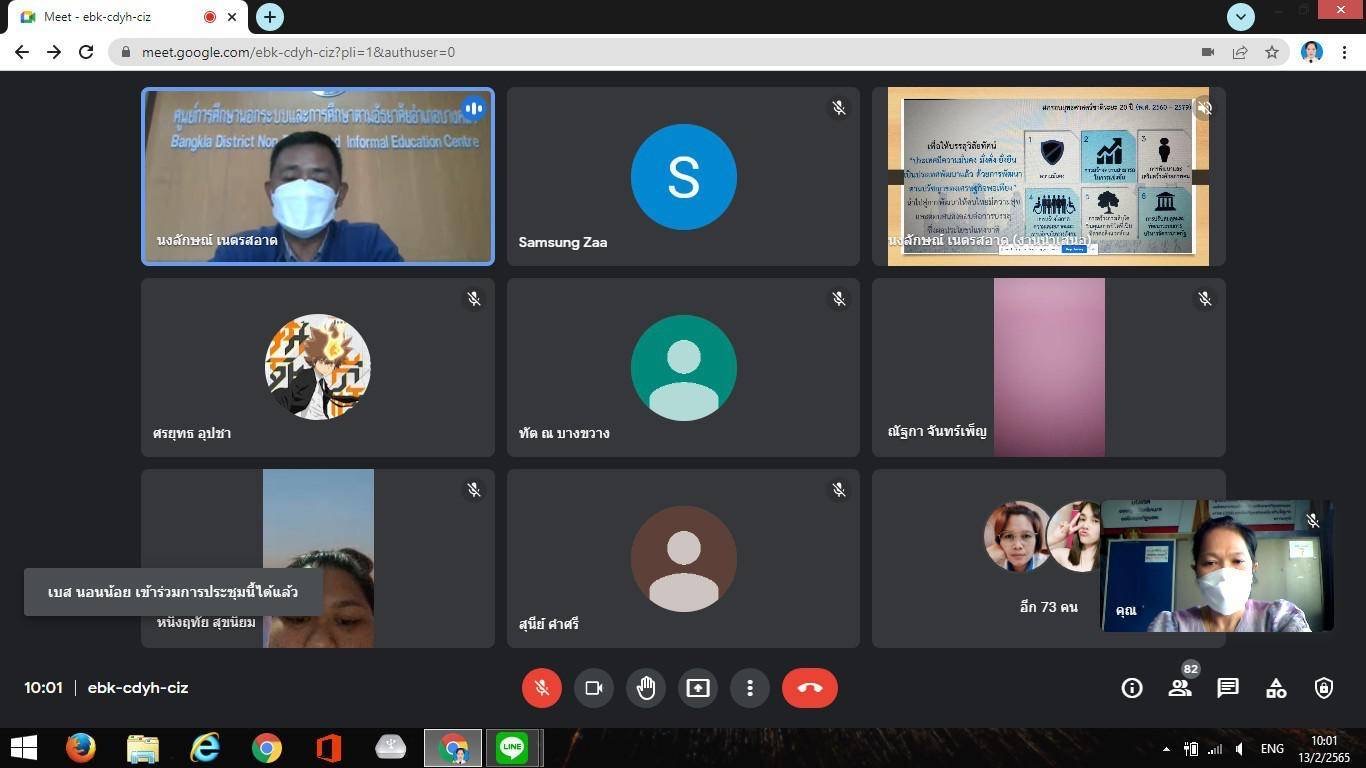The image size is (1366, 768).
Task: Open the share page icon in address bar
Action: [1240, 52]
